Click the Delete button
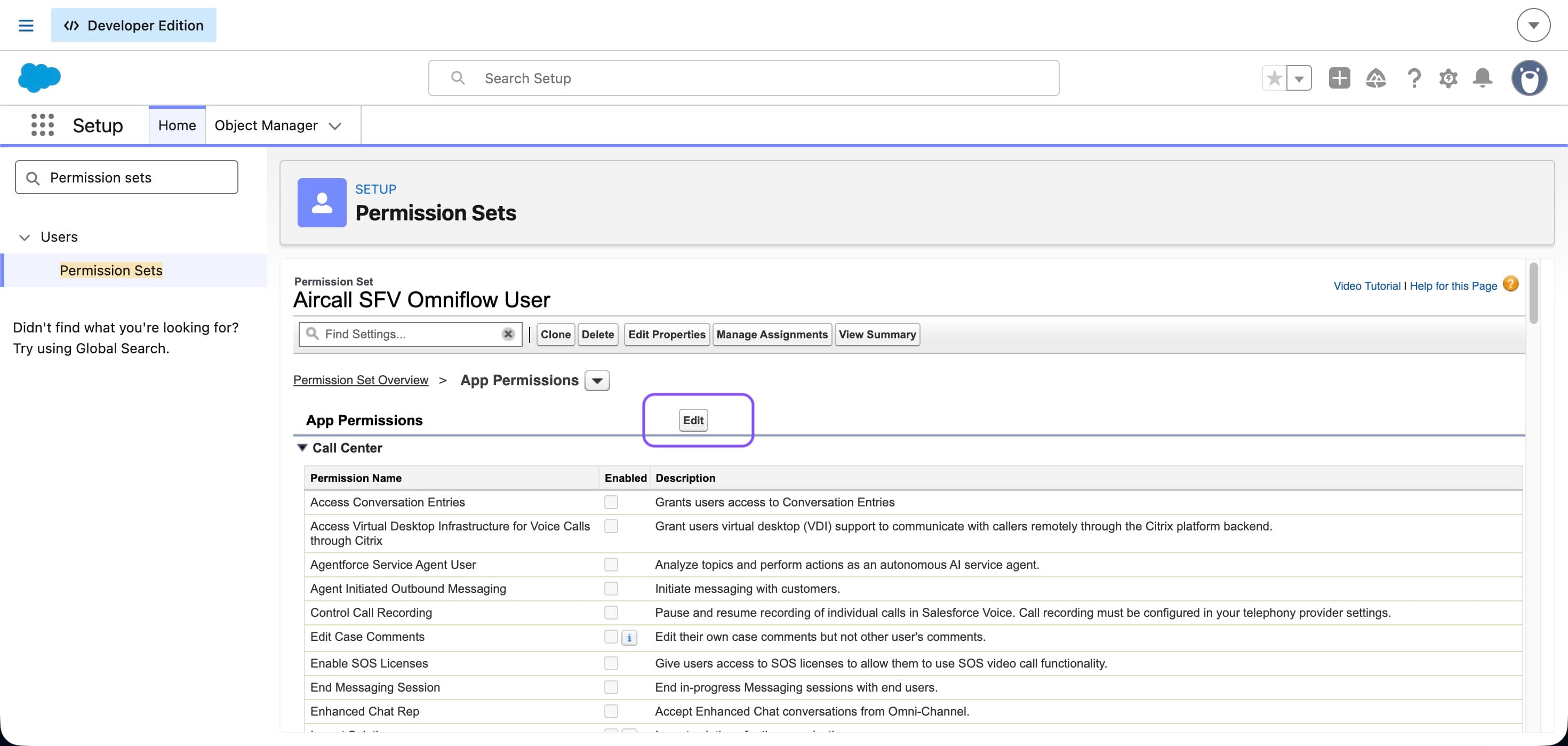This screenshot has height=746, width=1568. pos(598,335)
